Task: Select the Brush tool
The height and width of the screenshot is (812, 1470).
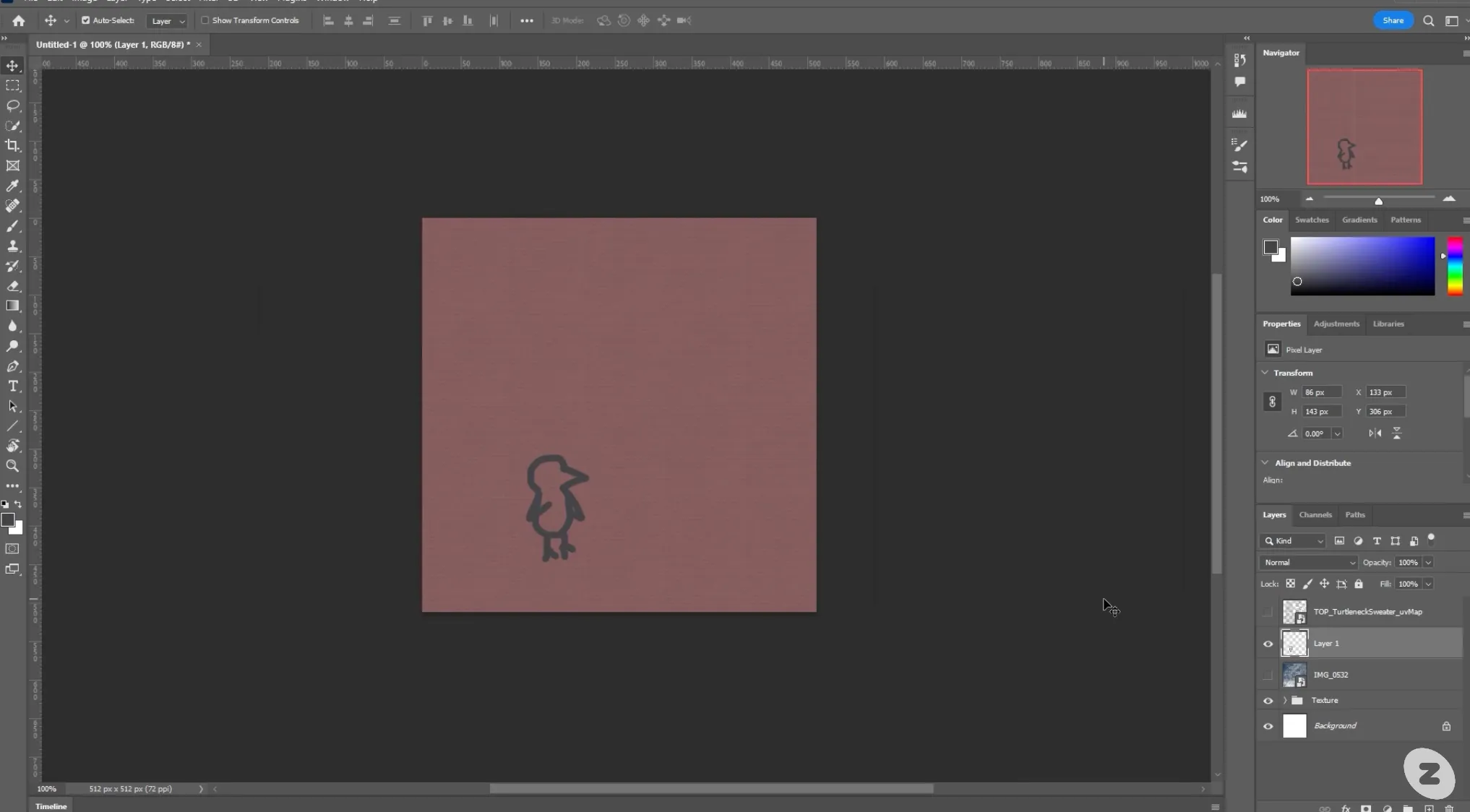Action: (13, 226)
